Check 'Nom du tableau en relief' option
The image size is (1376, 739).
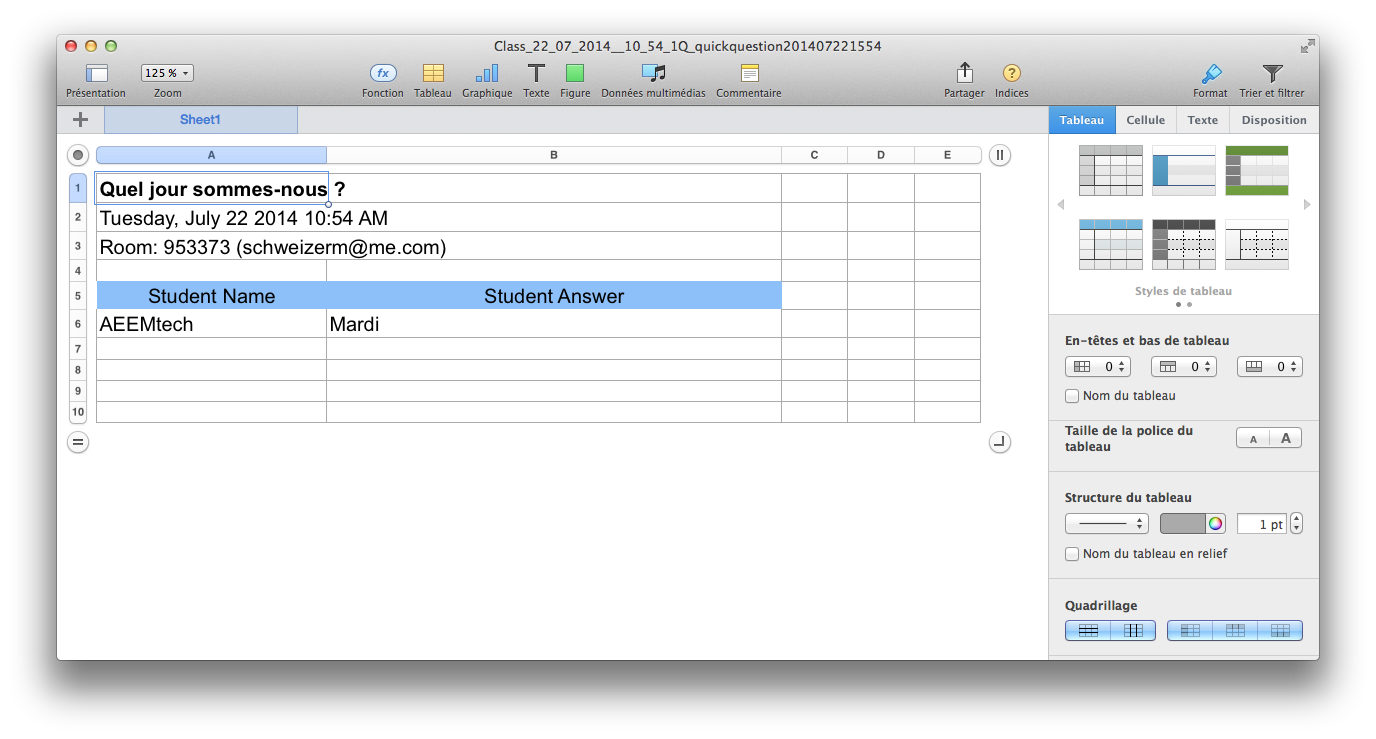1072,554
